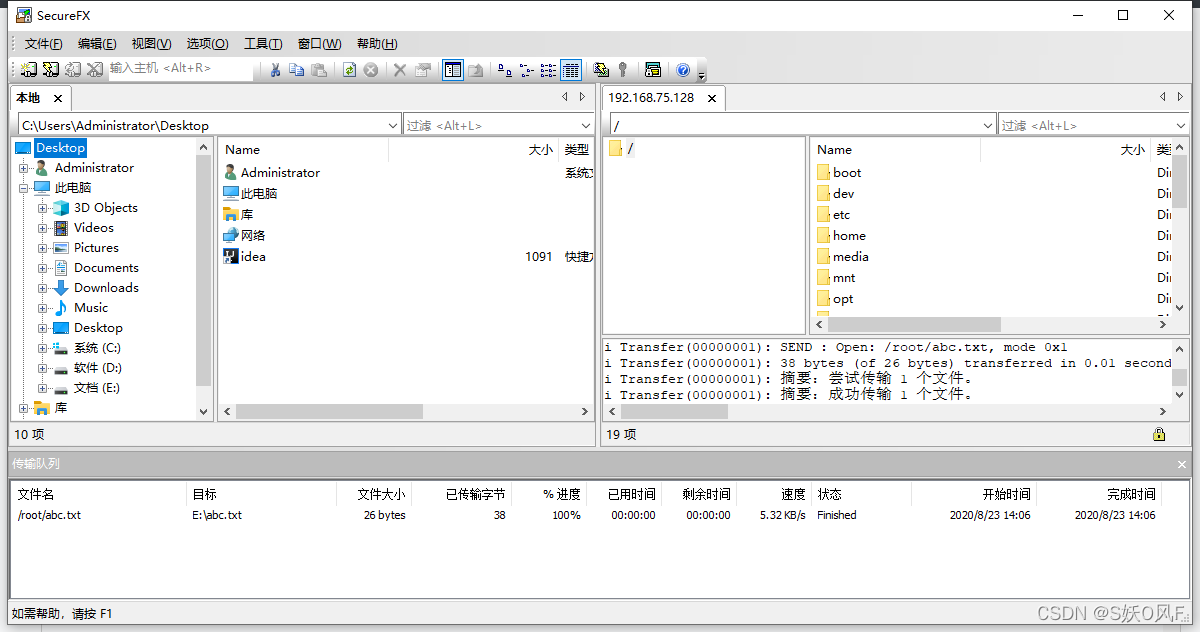Select the idea shortcut in local list
Viewport: 1200px width, 632px height.
pyautogui.click(x=253, y=257)
